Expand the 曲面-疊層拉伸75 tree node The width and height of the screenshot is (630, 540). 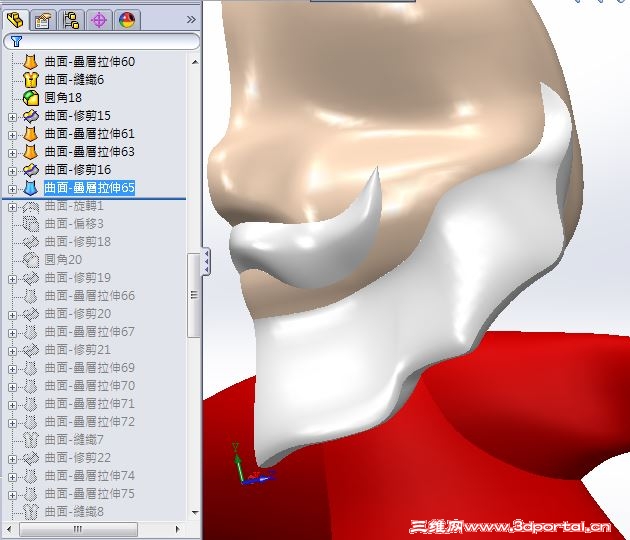12,495
